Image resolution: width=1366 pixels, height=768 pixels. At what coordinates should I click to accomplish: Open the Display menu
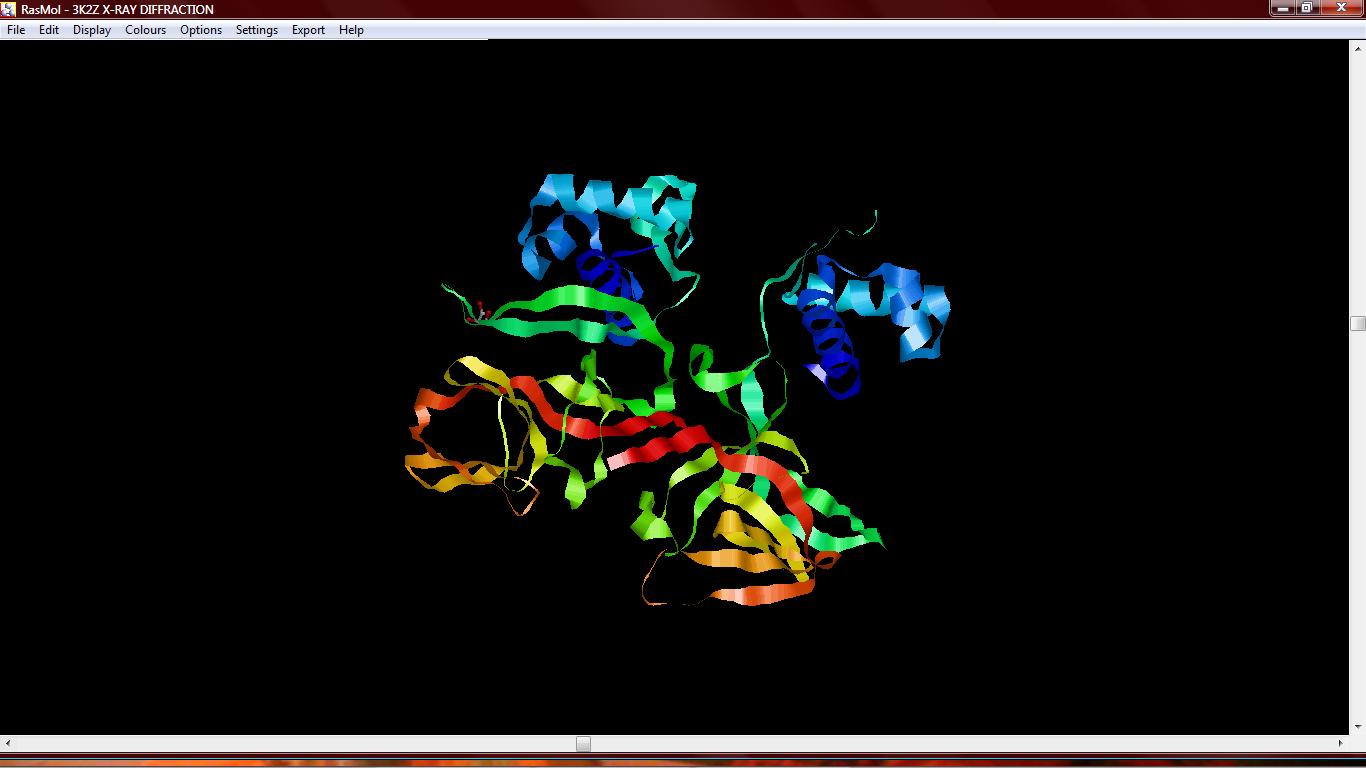91,30
